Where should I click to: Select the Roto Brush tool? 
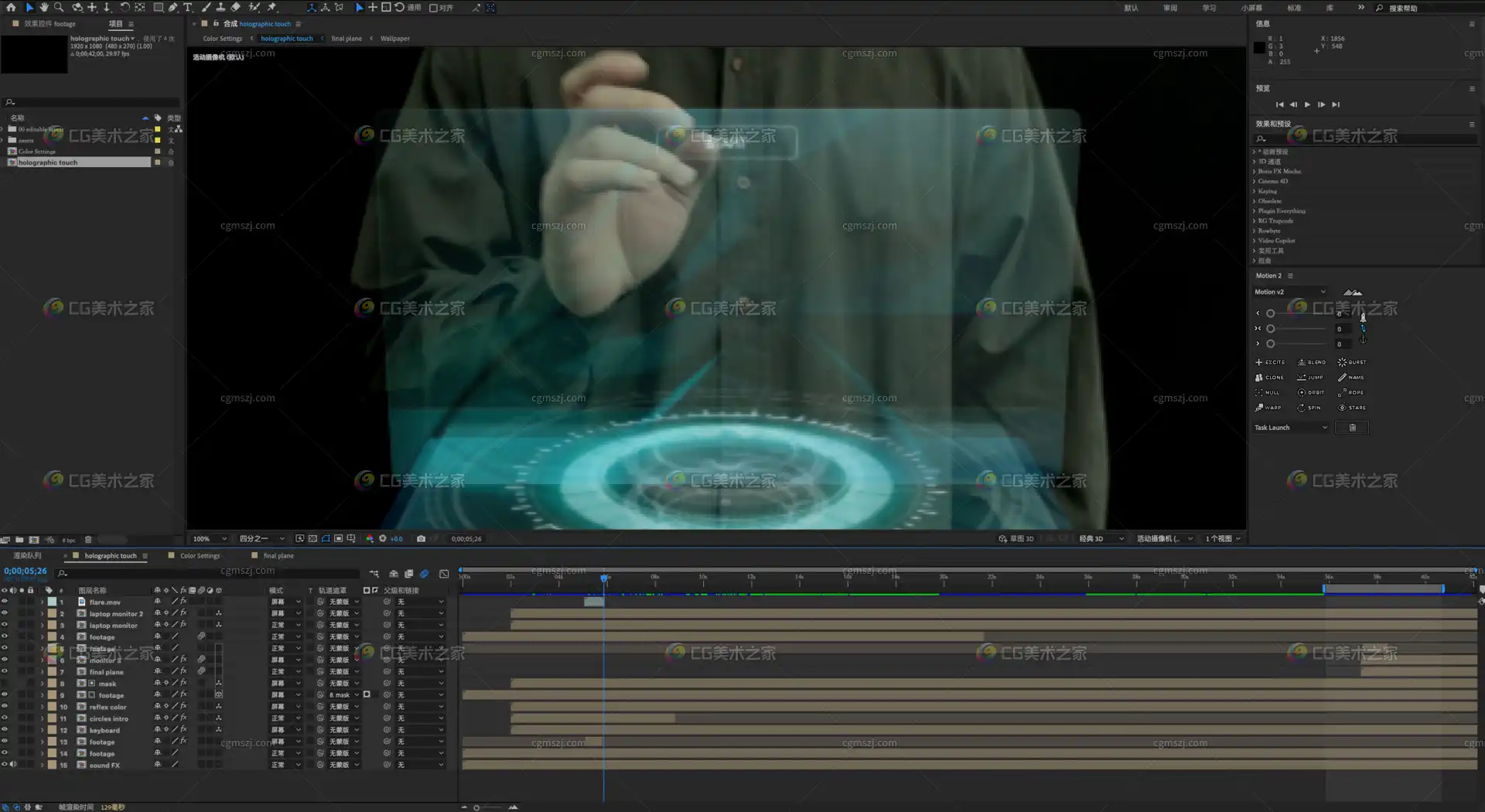pyautogui.click(x=254, y=7)
